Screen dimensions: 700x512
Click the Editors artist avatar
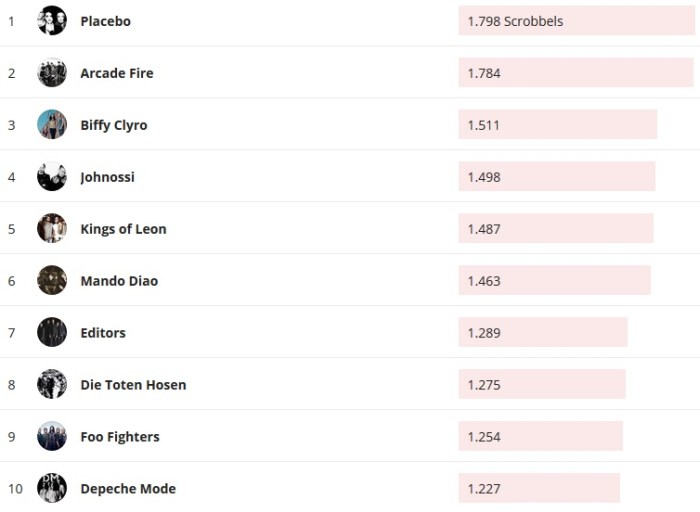click(x=52, y=333)
